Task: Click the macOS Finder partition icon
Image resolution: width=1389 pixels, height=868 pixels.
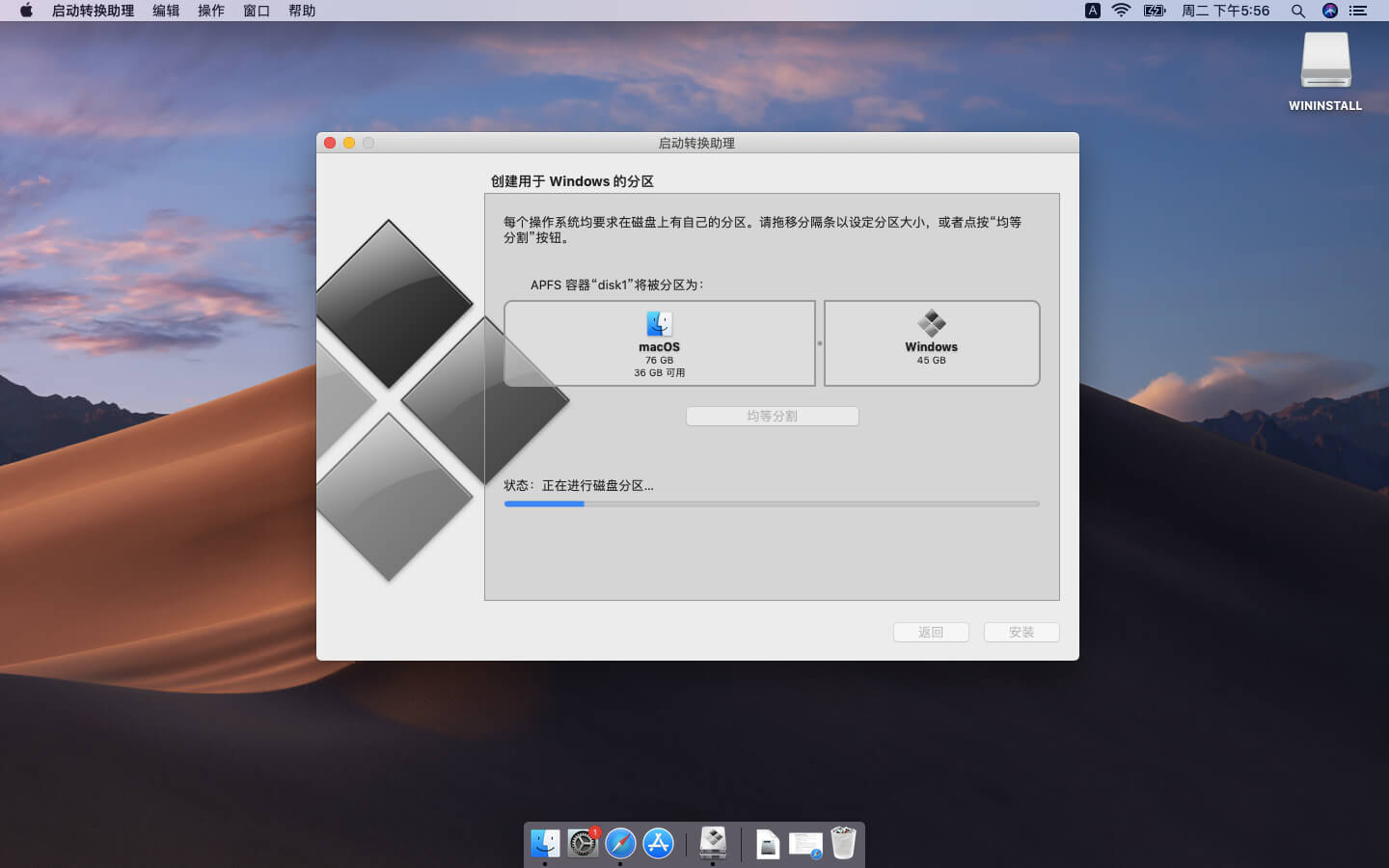Action: pos(659,323)
